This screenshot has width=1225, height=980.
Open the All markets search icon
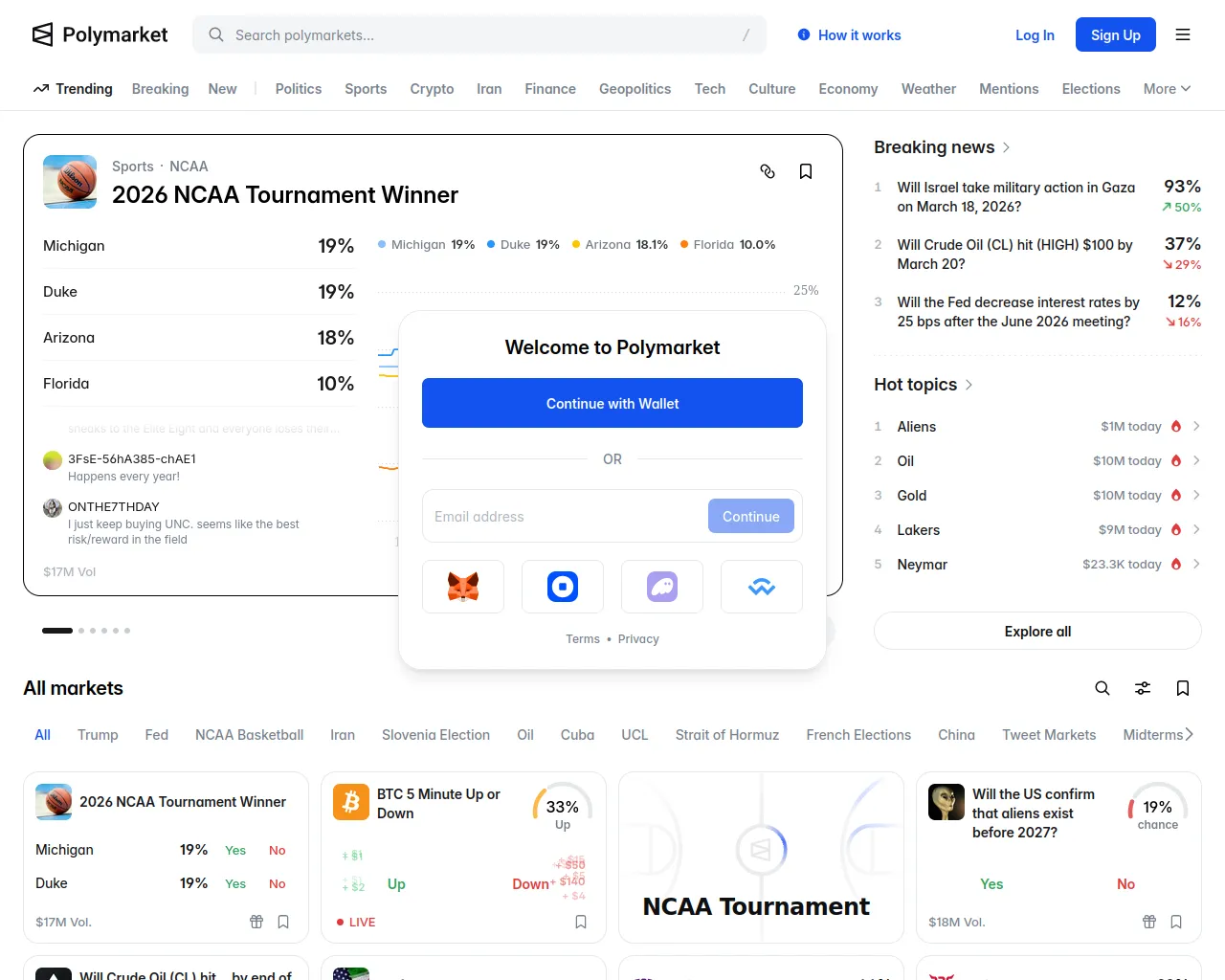pyautogui.click(x=1102, y=688)
